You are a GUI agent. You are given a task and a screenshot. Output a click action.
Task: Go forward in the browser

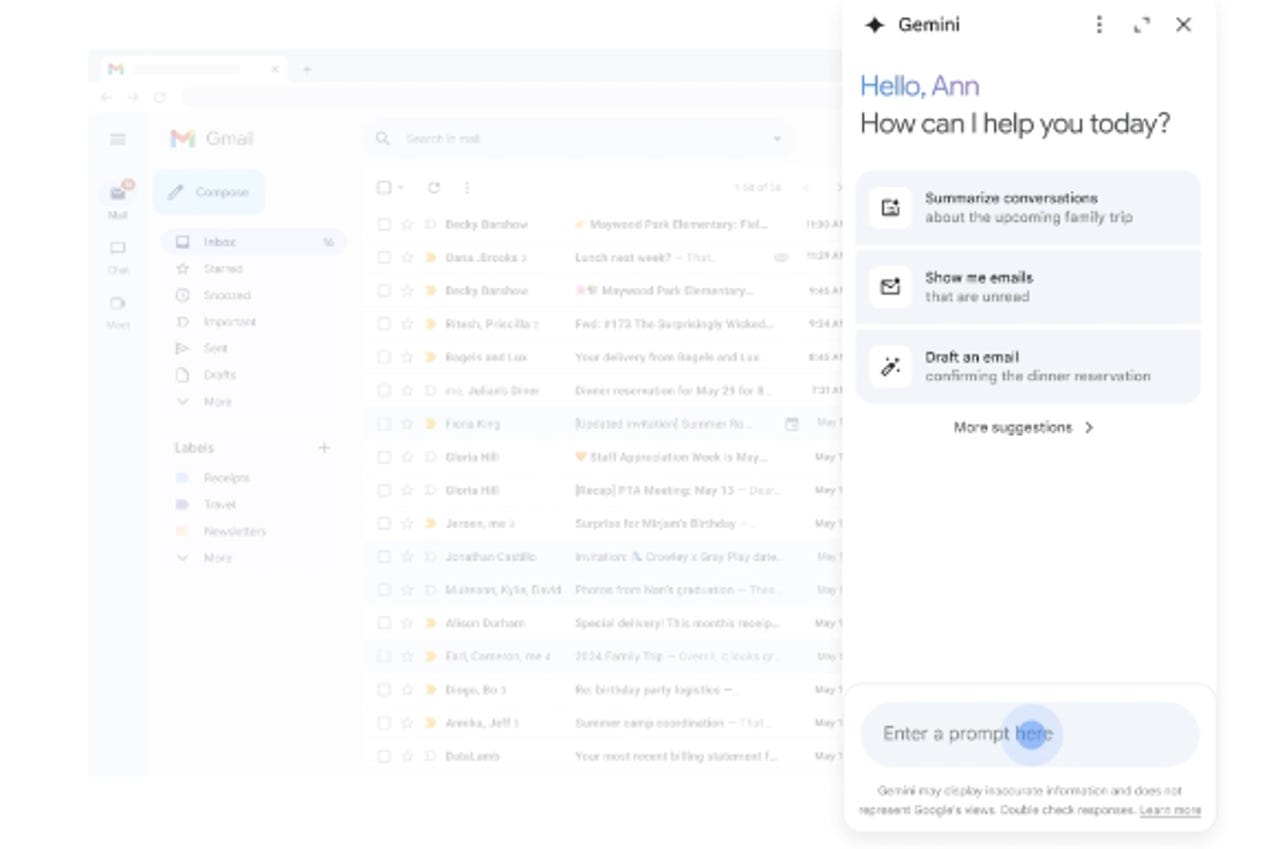click(x=135, y=97)
